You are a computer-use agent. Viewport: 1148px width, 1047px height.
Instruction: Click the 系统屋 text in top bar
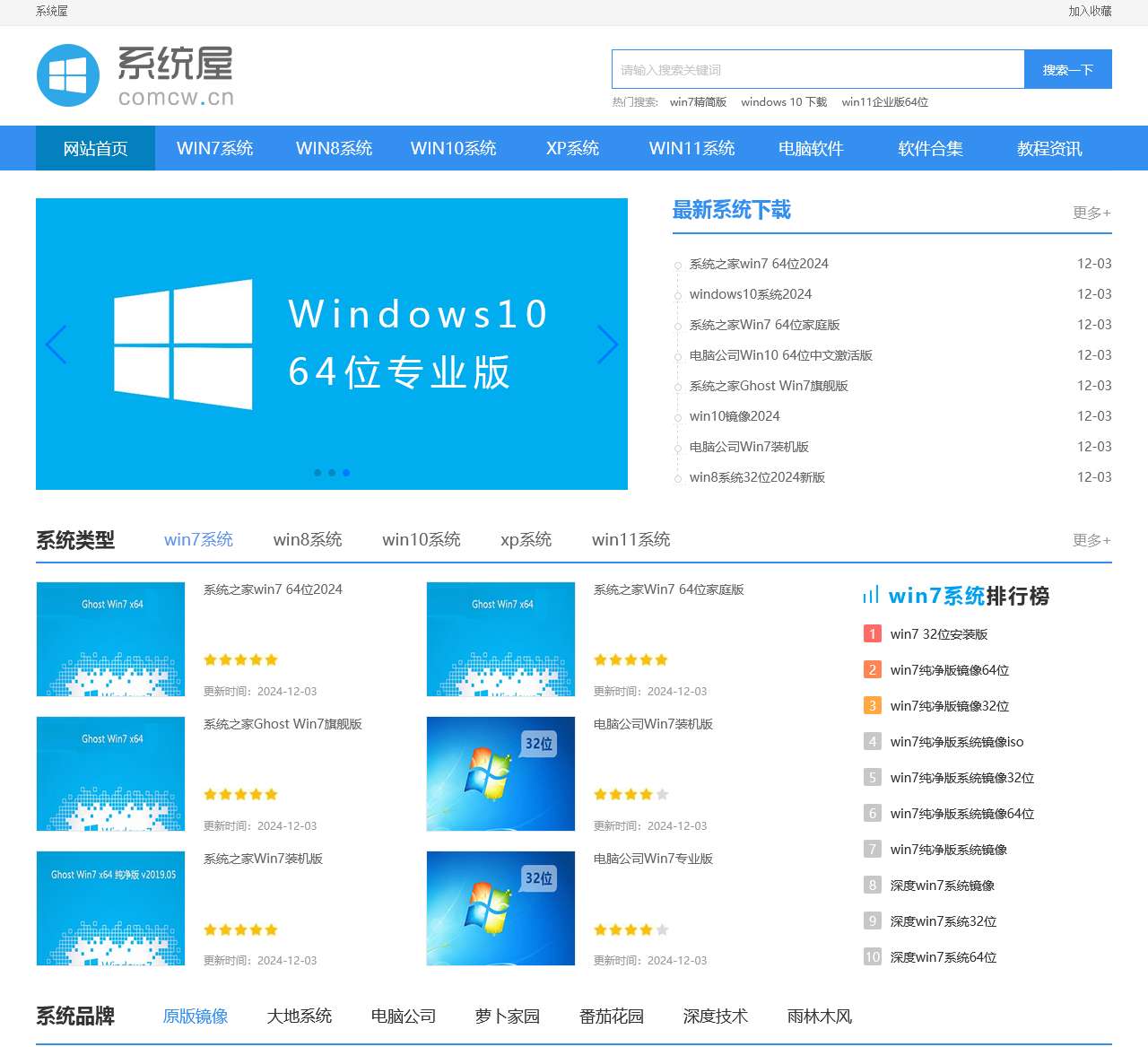pyautogui.click(x=52, y=12)
